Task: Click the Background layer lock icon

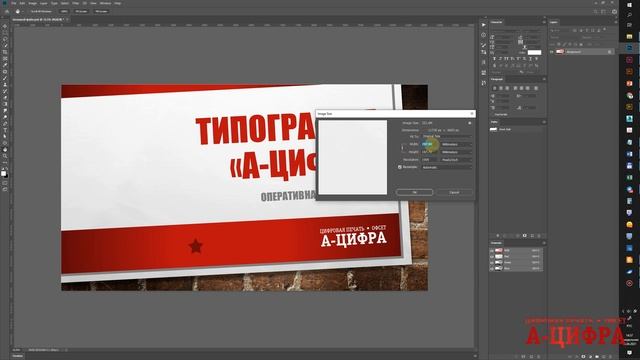Action: point(609,52)
